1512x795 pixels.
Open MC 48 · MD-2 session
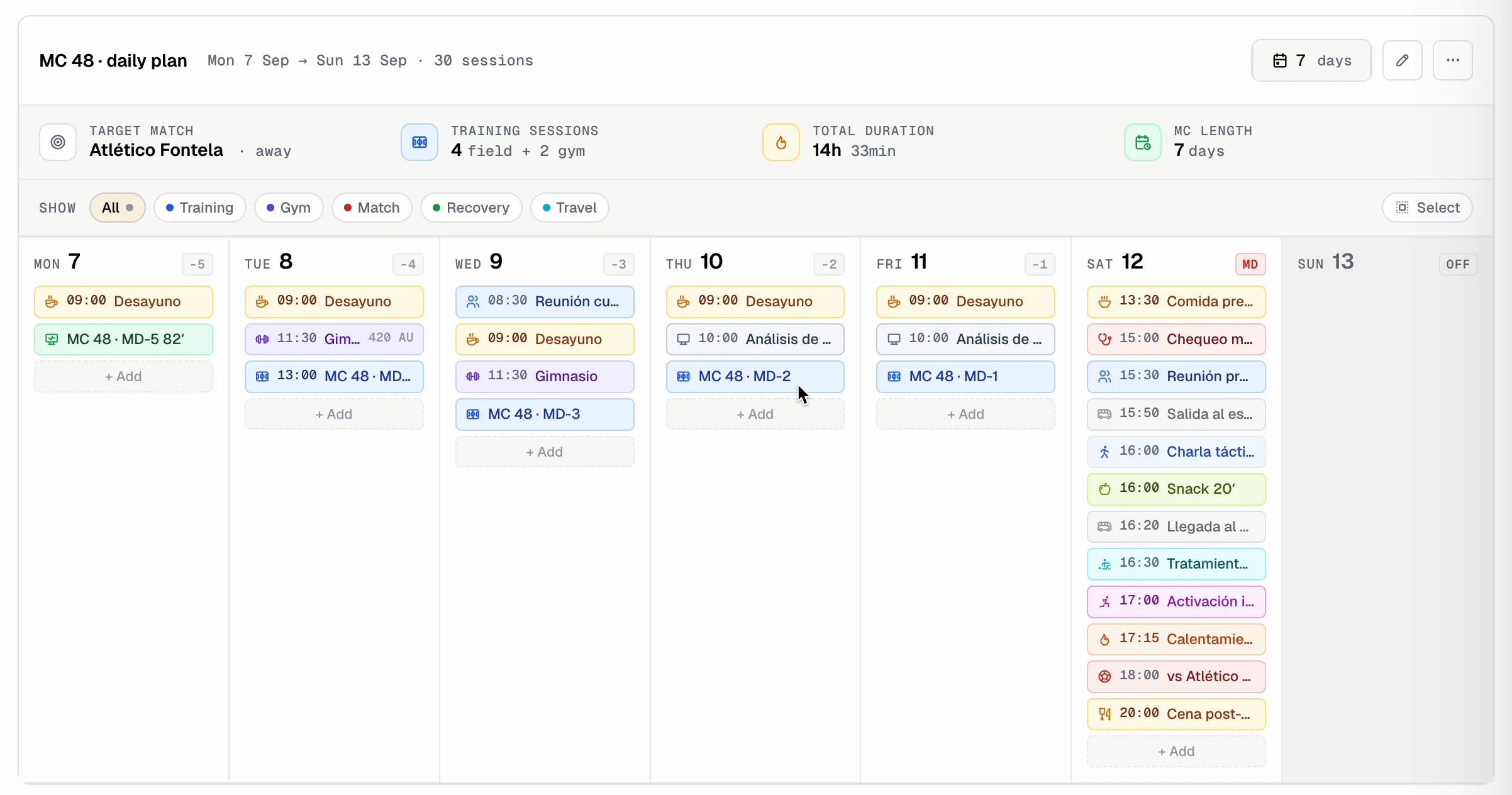click(x=755, y=376)
